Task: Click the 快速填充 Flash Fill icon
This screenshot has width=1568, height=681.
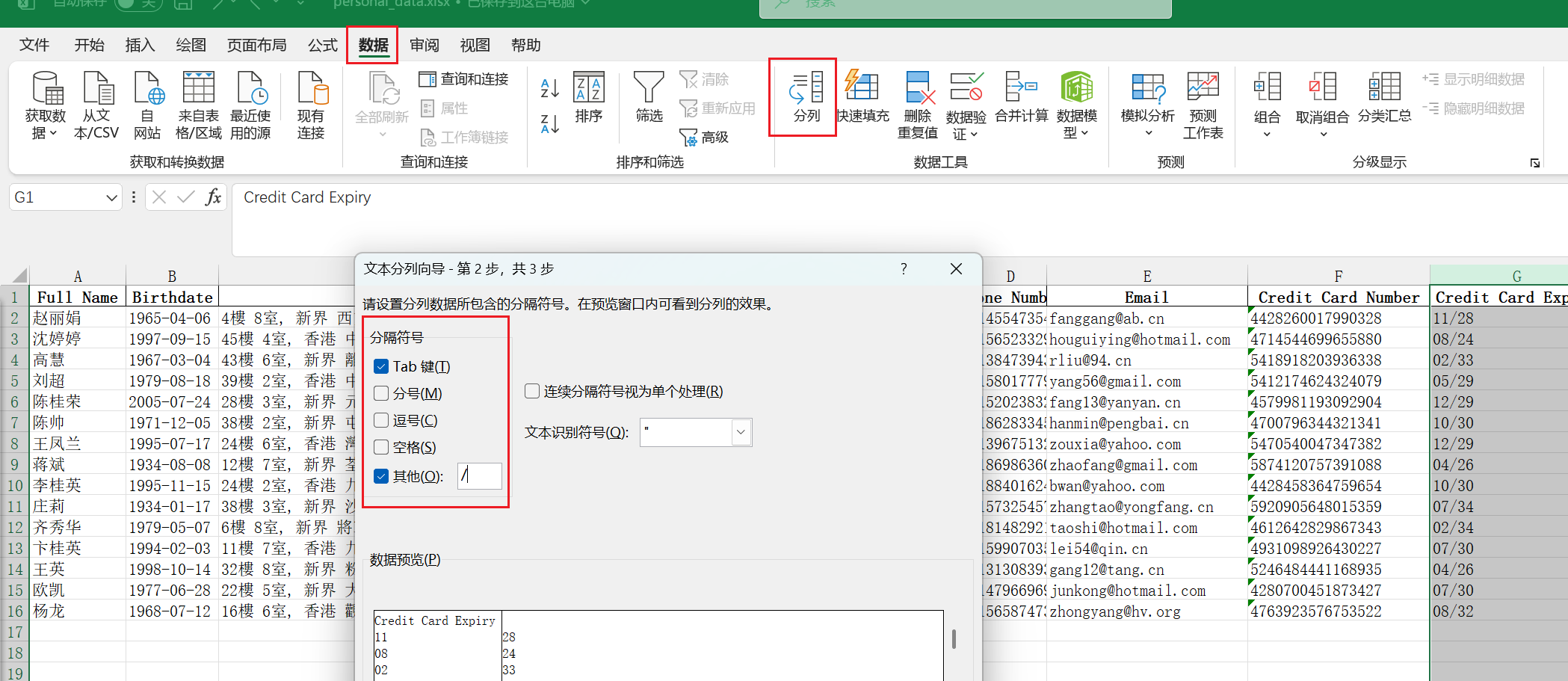Action: [x=862, y=87]
